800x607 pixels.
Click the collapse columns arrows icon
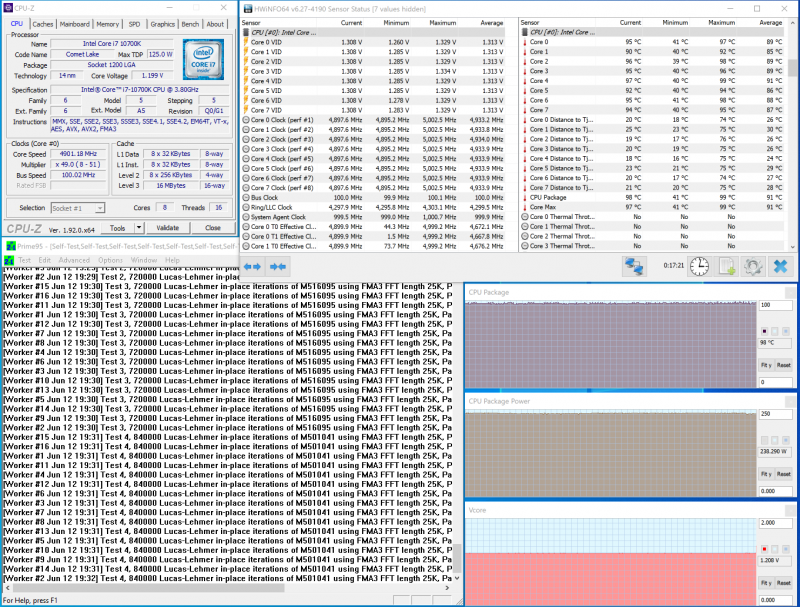point(278,265)
